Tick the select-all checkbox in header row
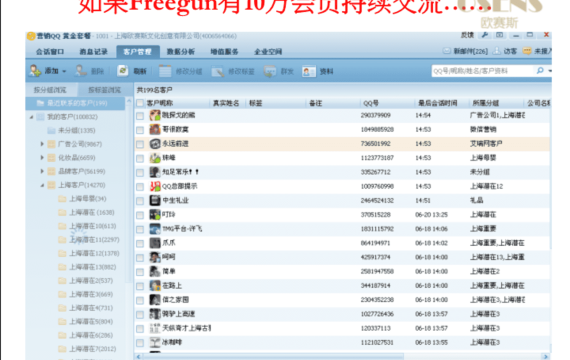The width and height of the screenshot is (570, 360). click(140, 103)
